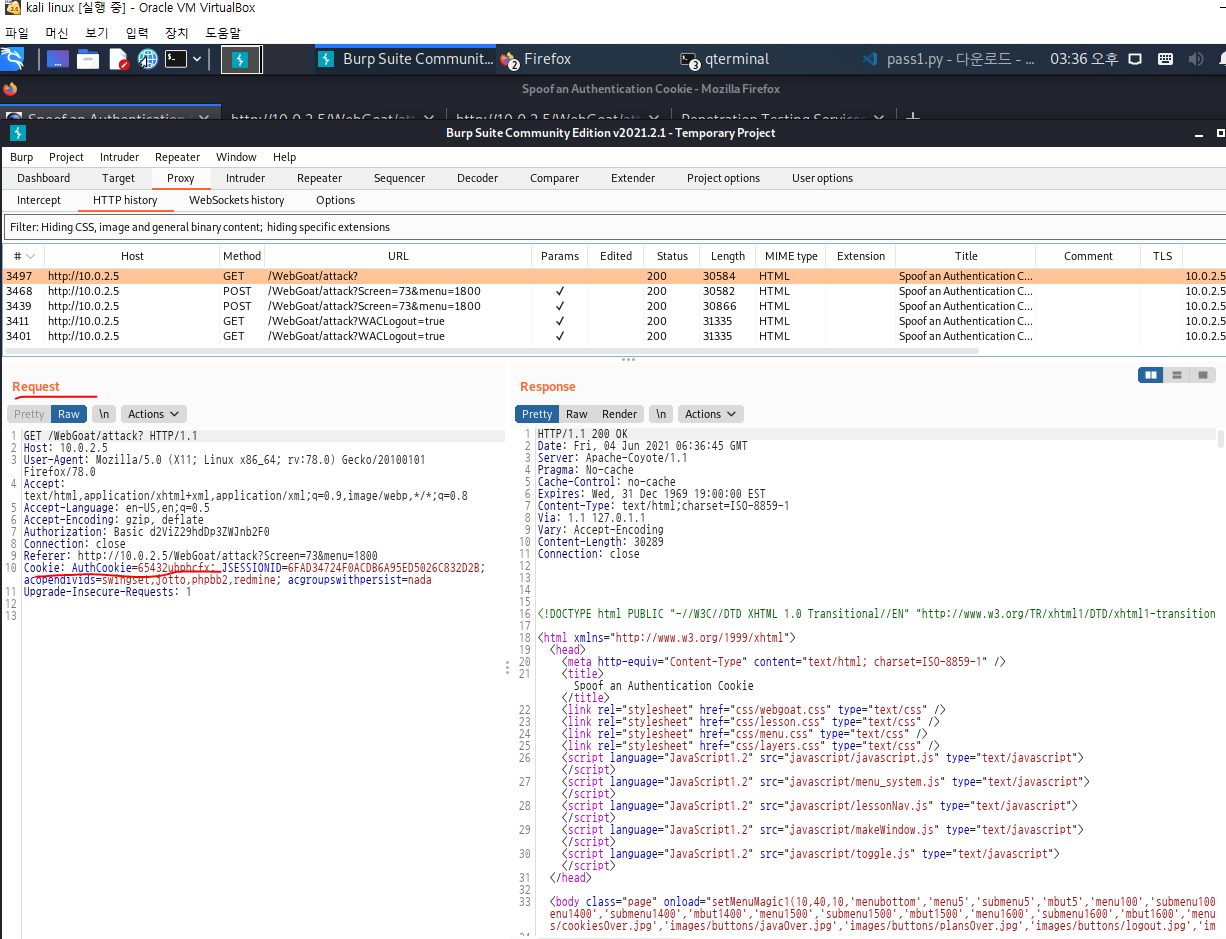Select history row 3411
Screen dimensions: 1226x939
pyautogui.click(x=613, y=321)
